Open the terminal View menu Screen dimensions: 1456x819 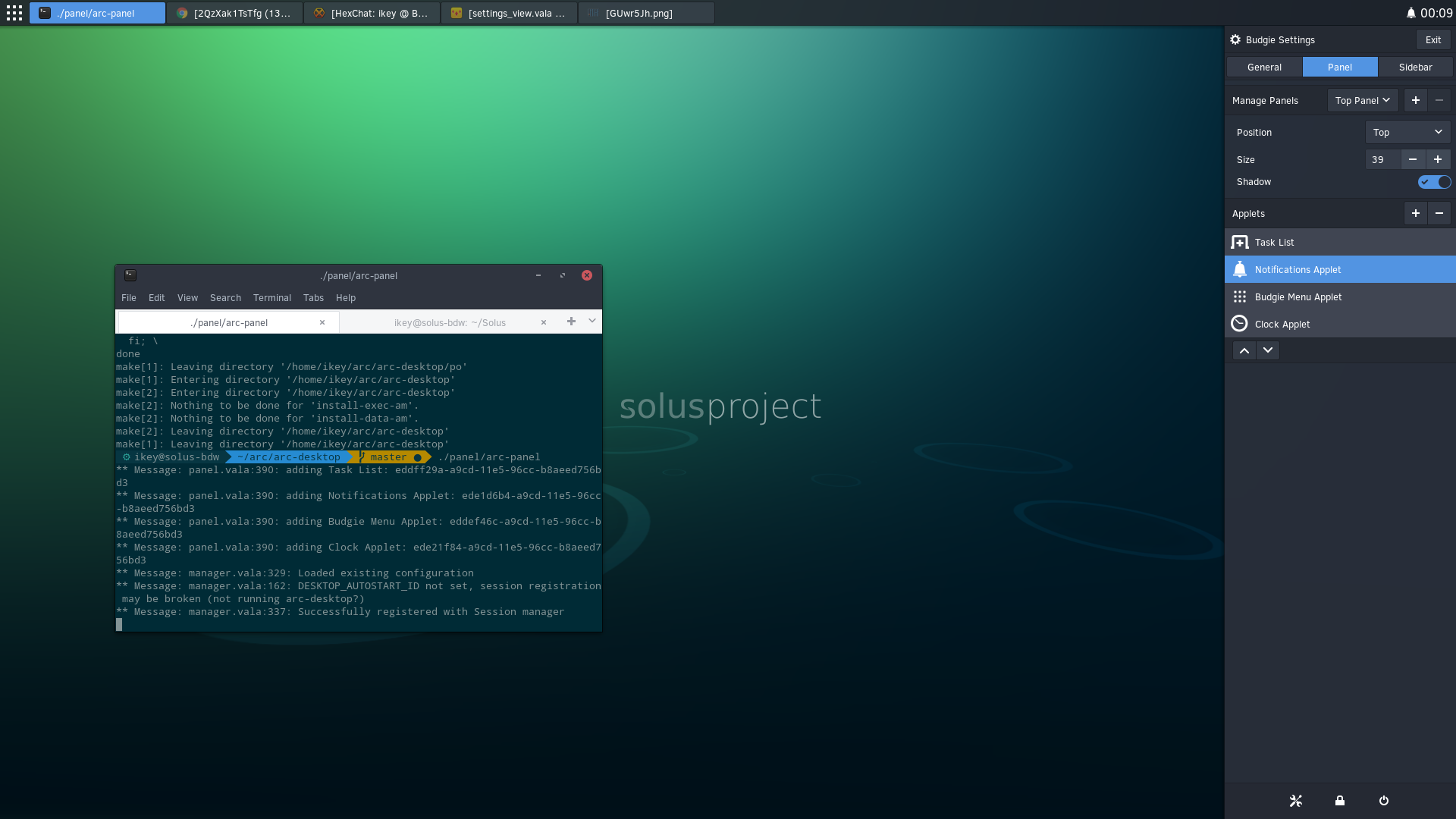pyautogui.click(x=187, y=298)
